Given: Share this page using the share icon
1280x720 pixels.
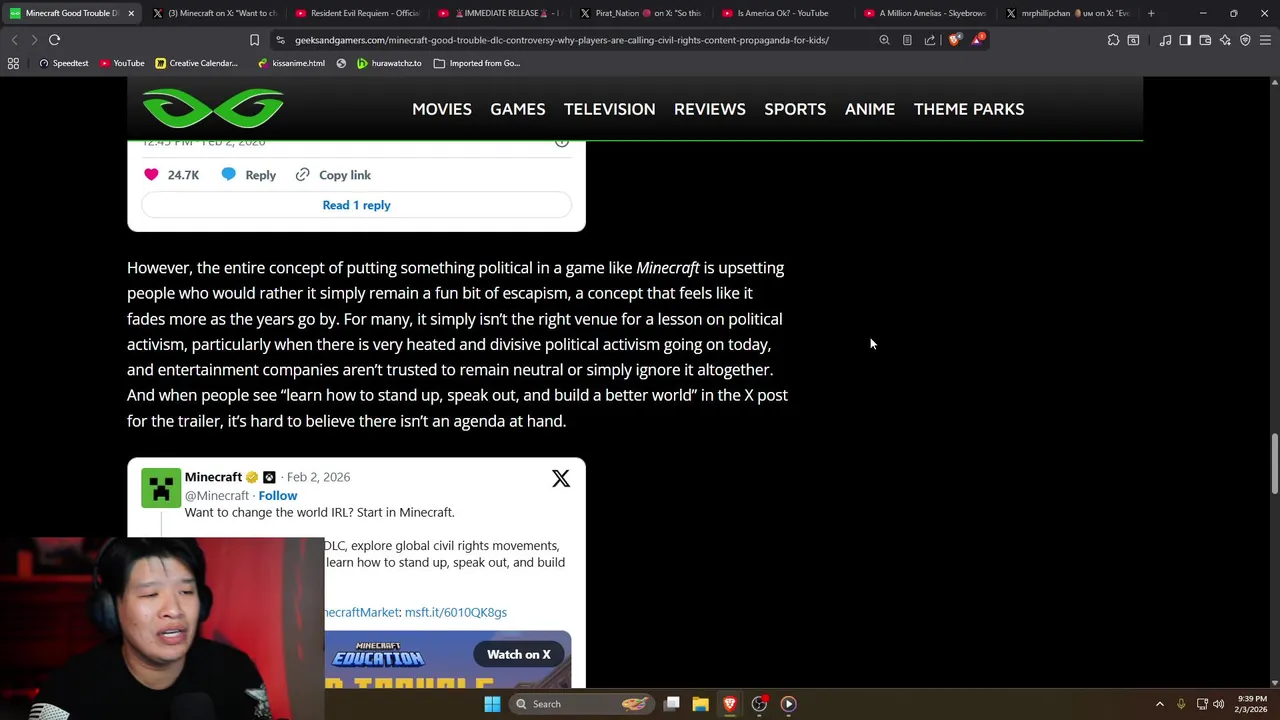Looking at the screenshot, I should tap(930, 40).
